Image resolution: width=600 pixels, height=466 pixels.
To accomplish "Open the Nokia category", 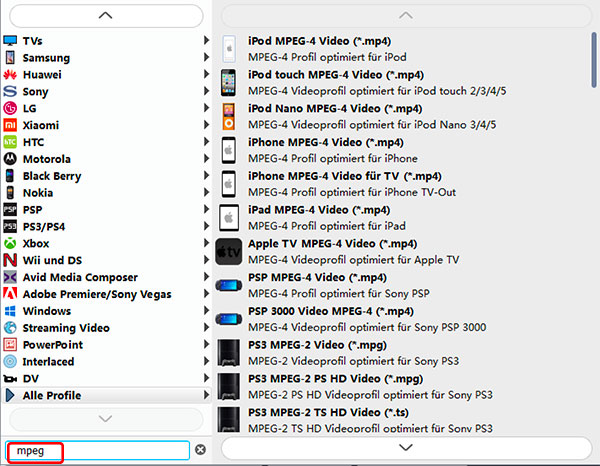I will point(106,192).
